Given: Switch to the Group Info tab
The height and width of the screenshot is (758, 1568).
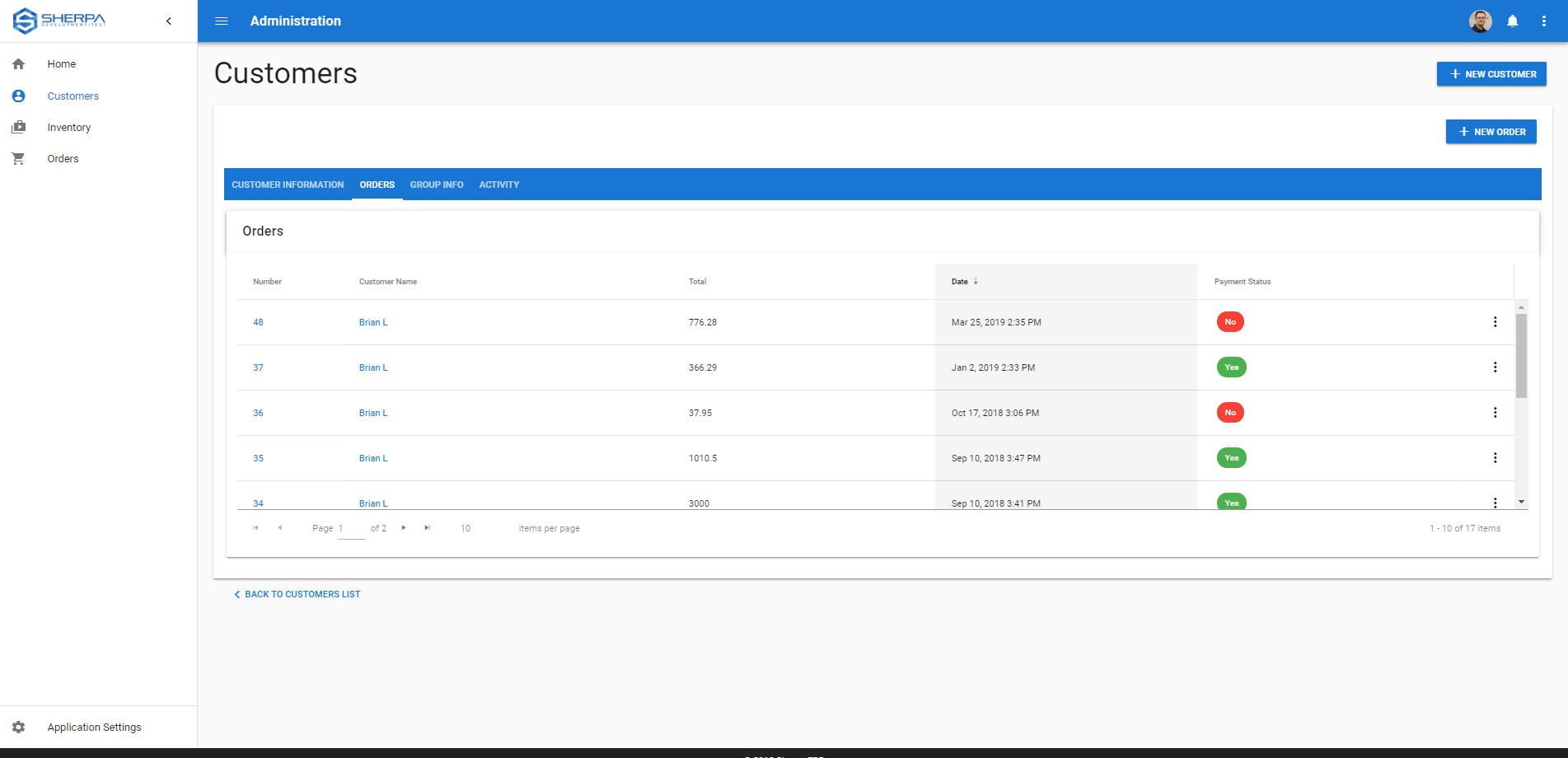Looking at the screenshot, I should [x=437, y=185].
